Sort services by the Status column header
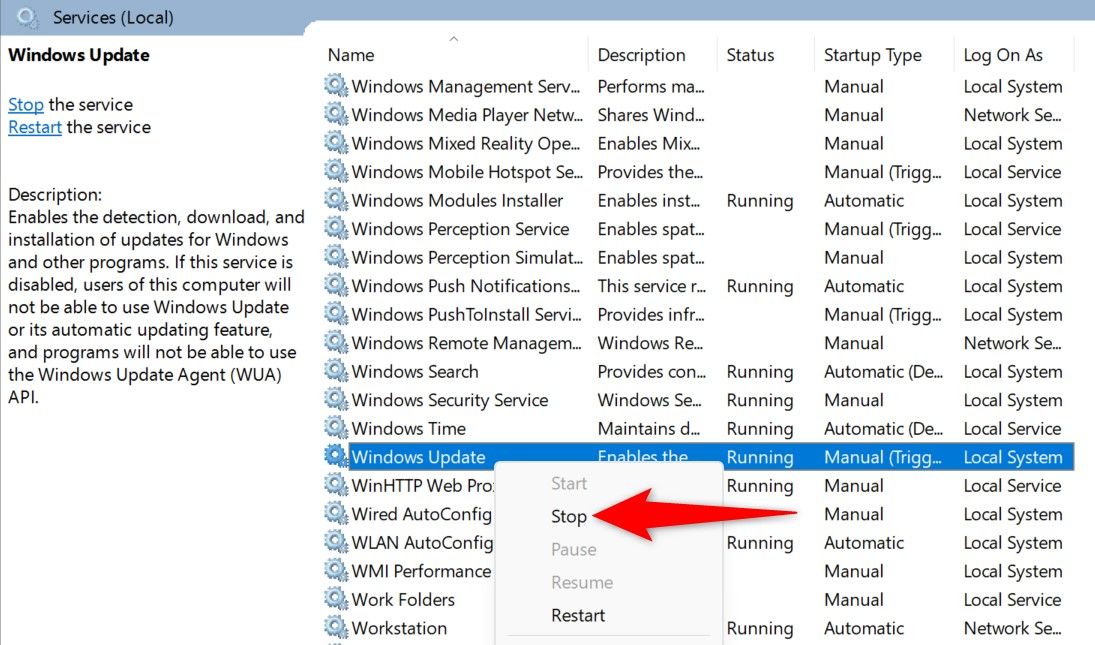This screenshot has height=645, width=1095. [750, 54]
